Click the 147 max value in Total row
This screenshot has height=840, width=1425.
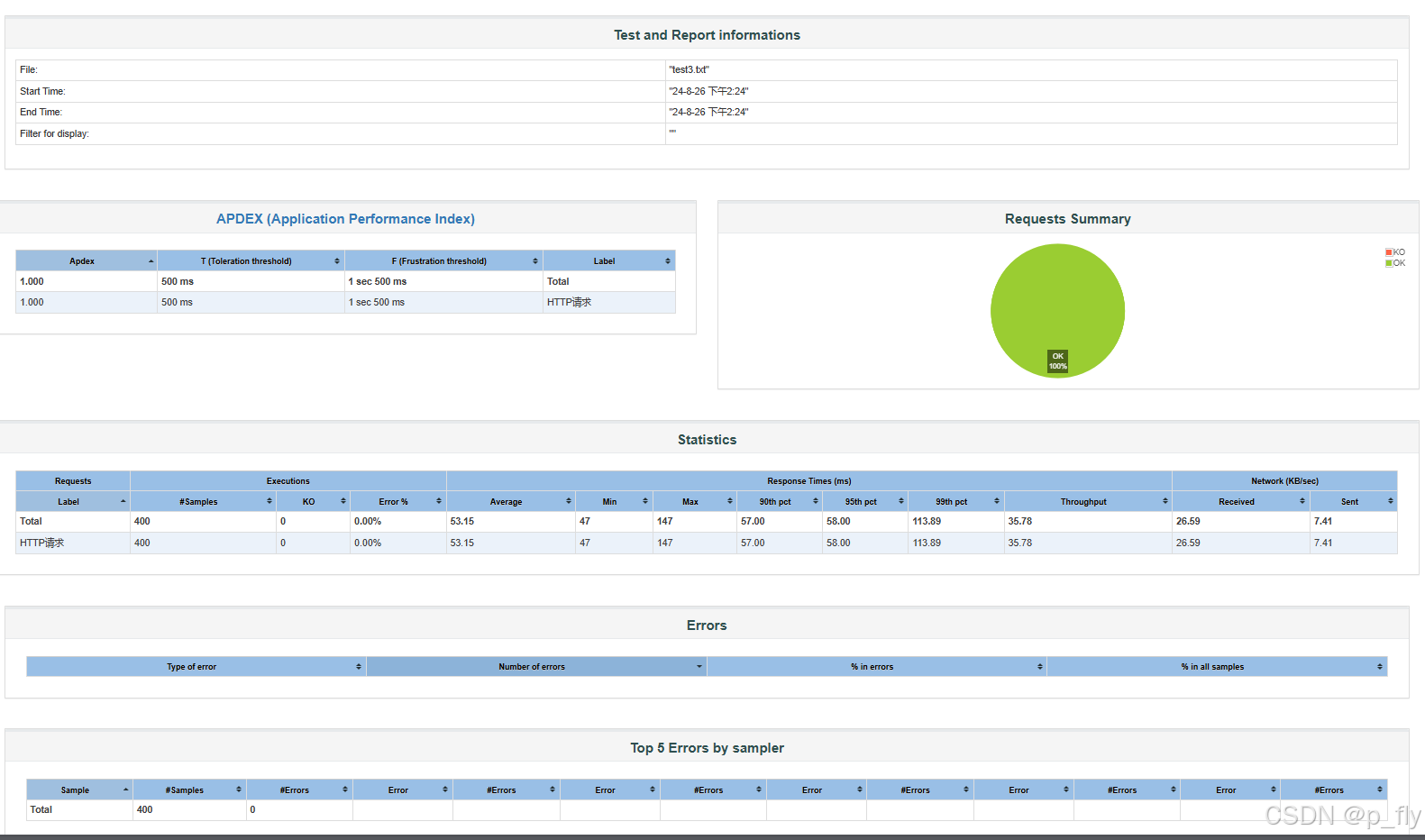(x=665, y=522)
